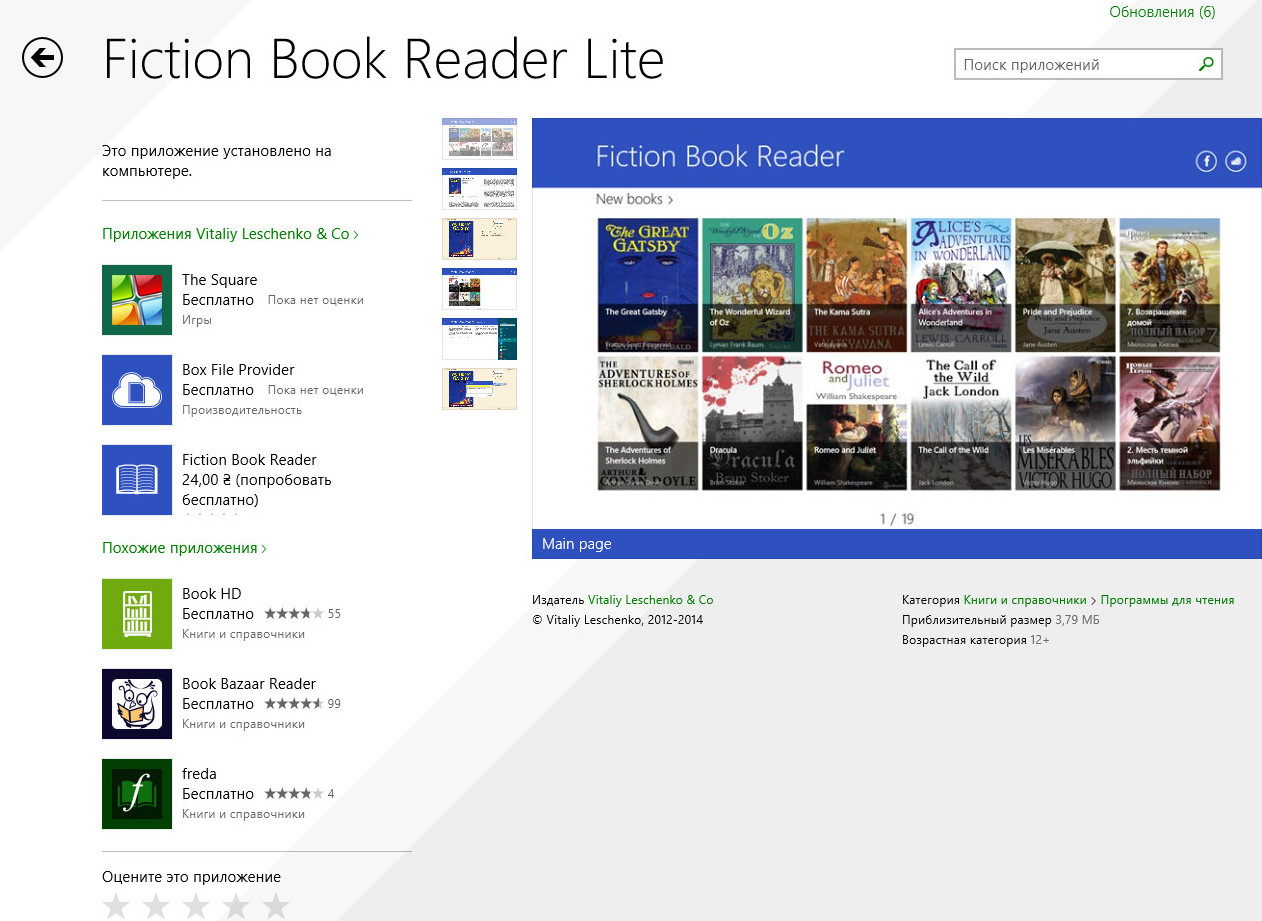Rate the app five stars

coord(275,906)
